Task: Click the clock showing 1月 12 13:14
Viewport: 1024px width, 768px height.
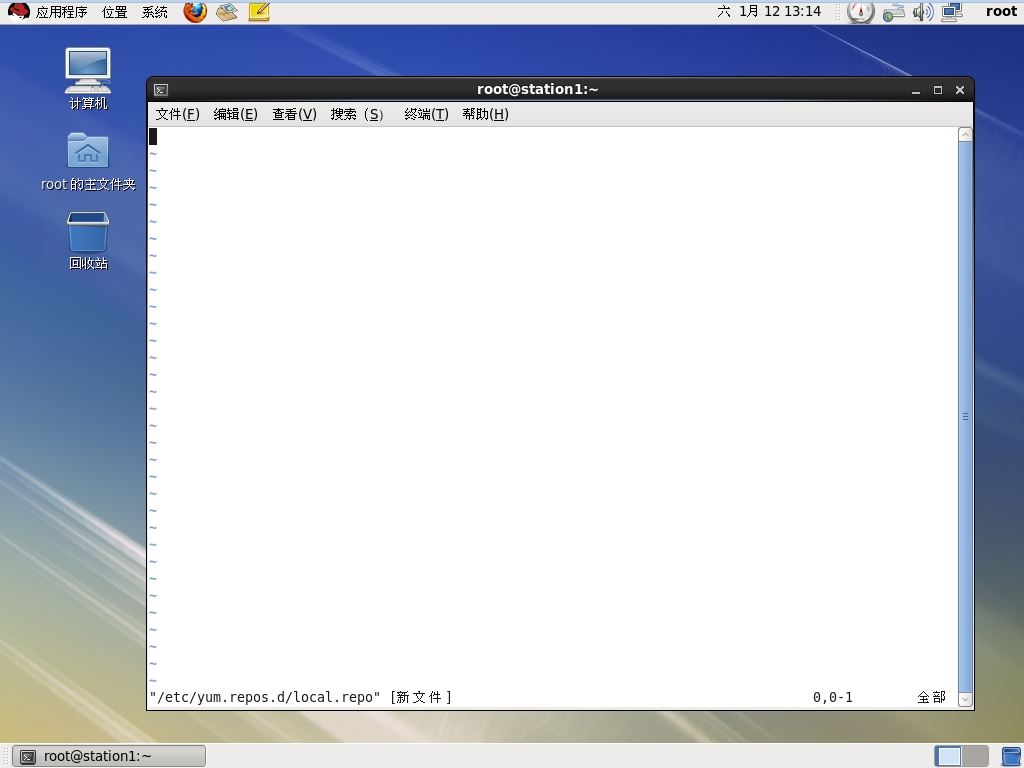Action: tap(769, 11)
